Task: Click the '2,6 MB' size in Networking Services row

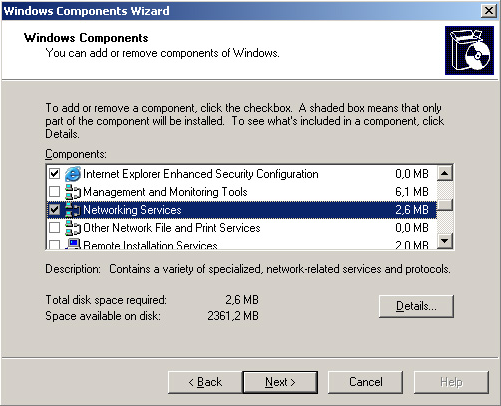Action: pos(412,210)
